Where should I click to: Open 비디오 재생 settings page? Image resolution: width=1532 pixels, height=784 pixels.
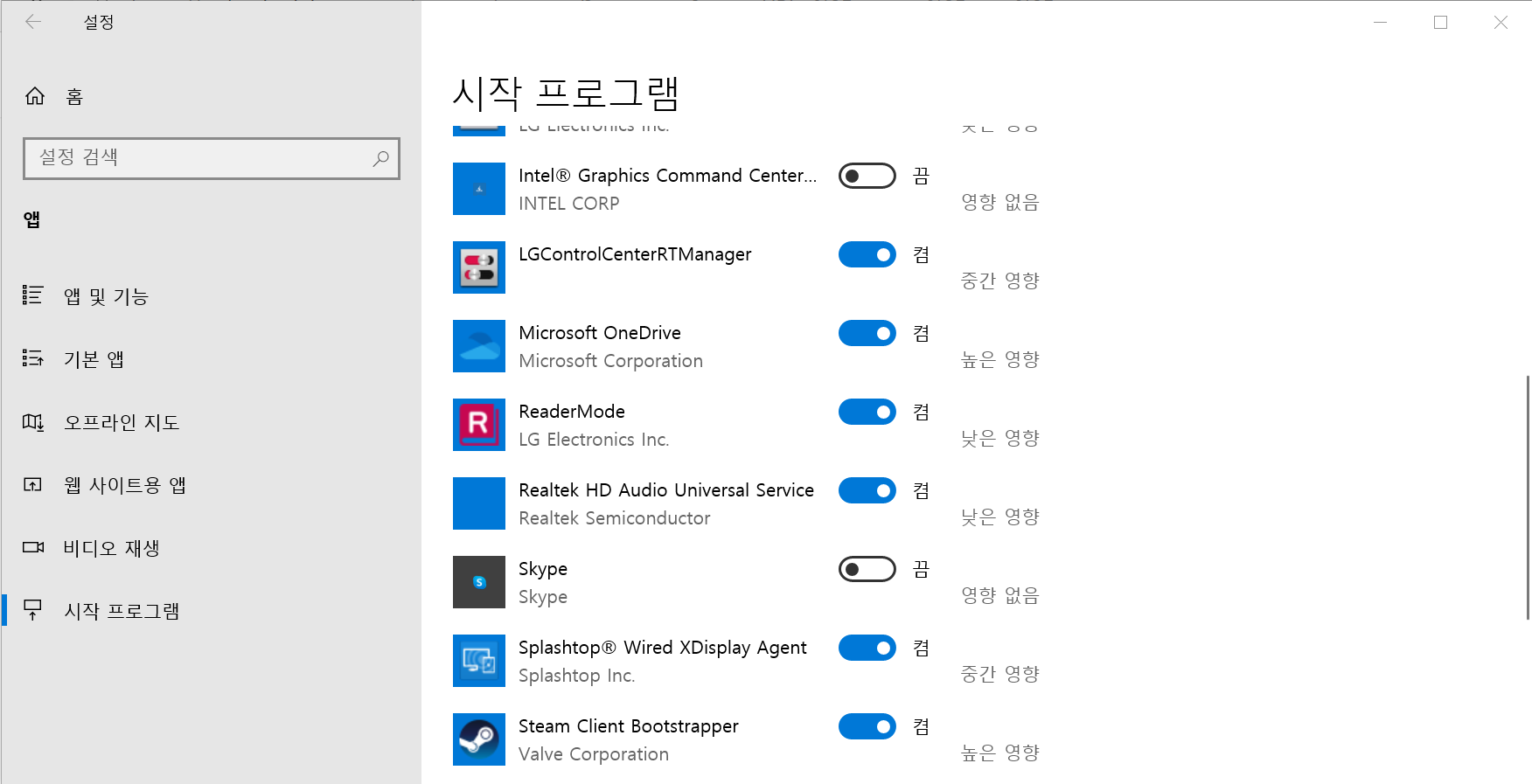tap(212, 548)
